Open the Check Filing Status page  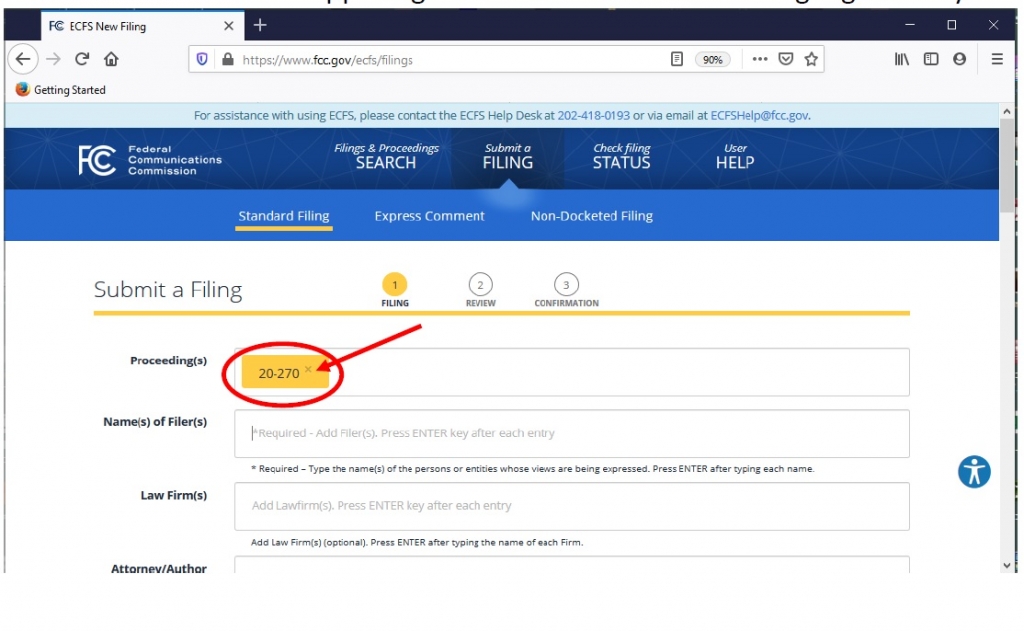621,156
